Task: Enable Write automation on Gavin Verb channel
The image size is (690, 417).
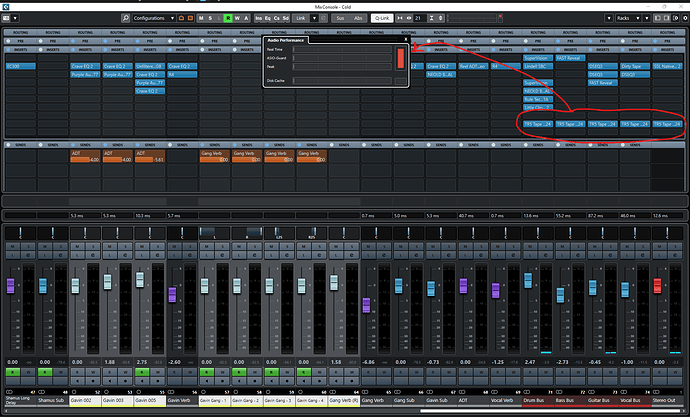Action: point(190,372)
